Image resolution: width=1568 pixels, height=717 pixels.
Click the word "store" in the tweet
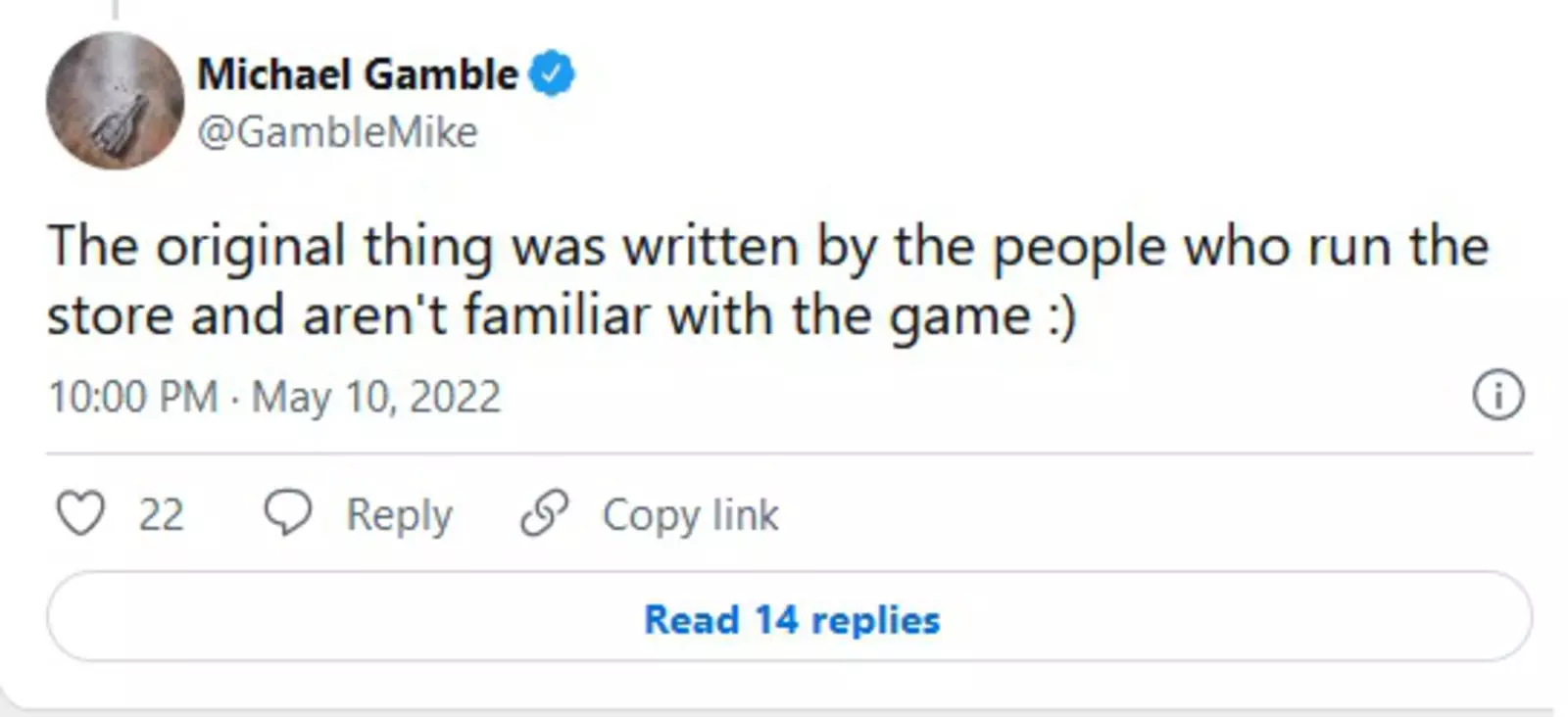pos(110,316)
